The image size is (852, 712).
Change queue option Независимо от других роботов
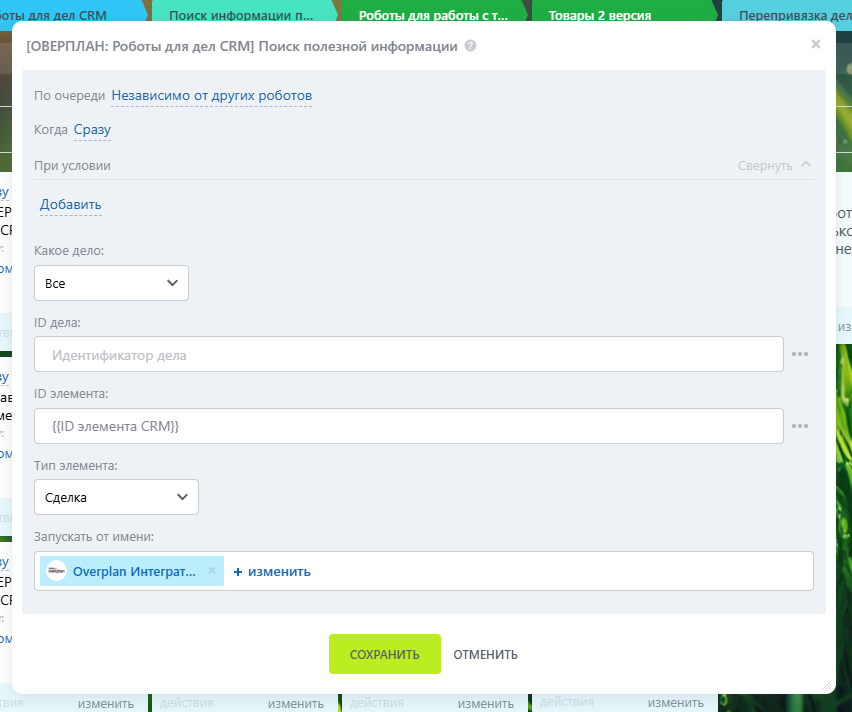[x=211, y=96]
